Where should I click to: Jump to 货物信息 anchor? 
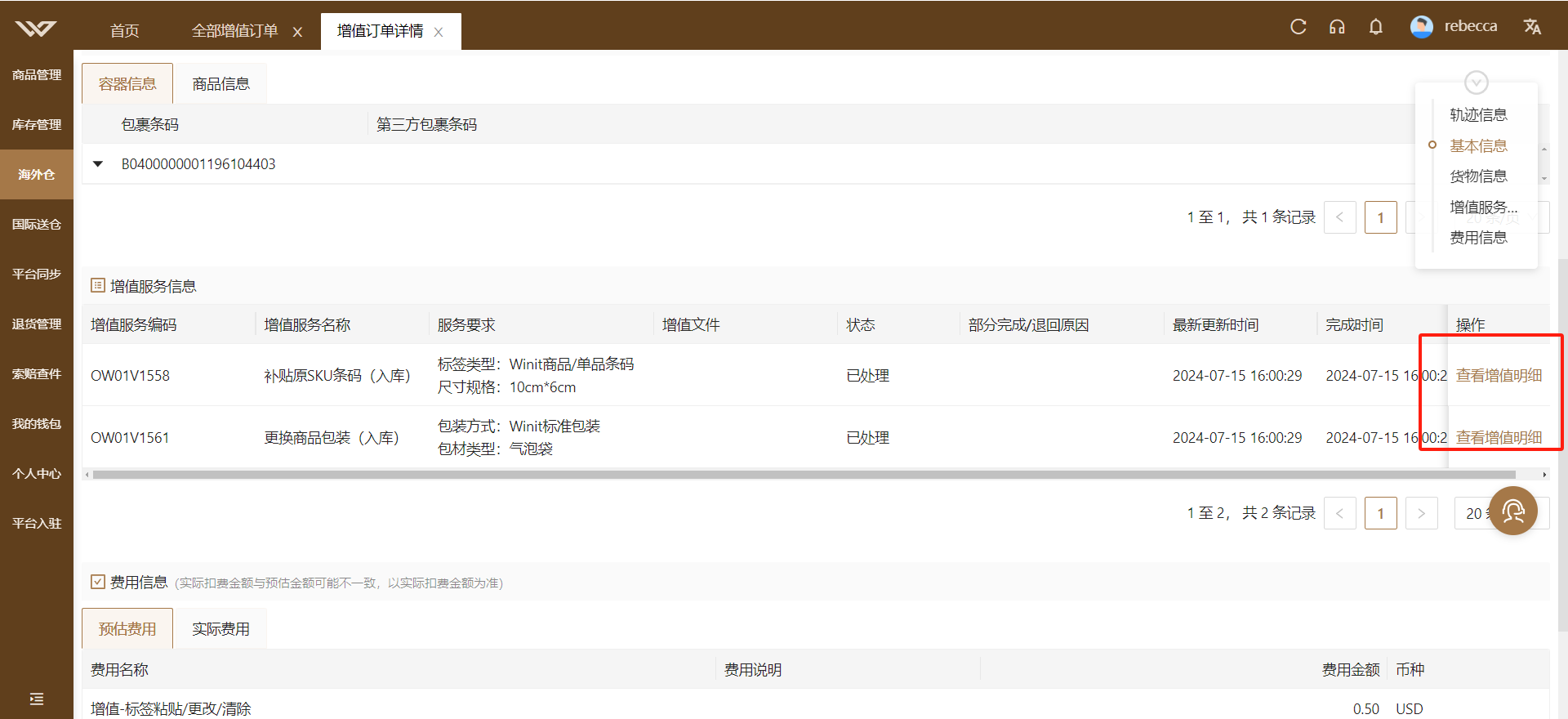(1478, 176)
